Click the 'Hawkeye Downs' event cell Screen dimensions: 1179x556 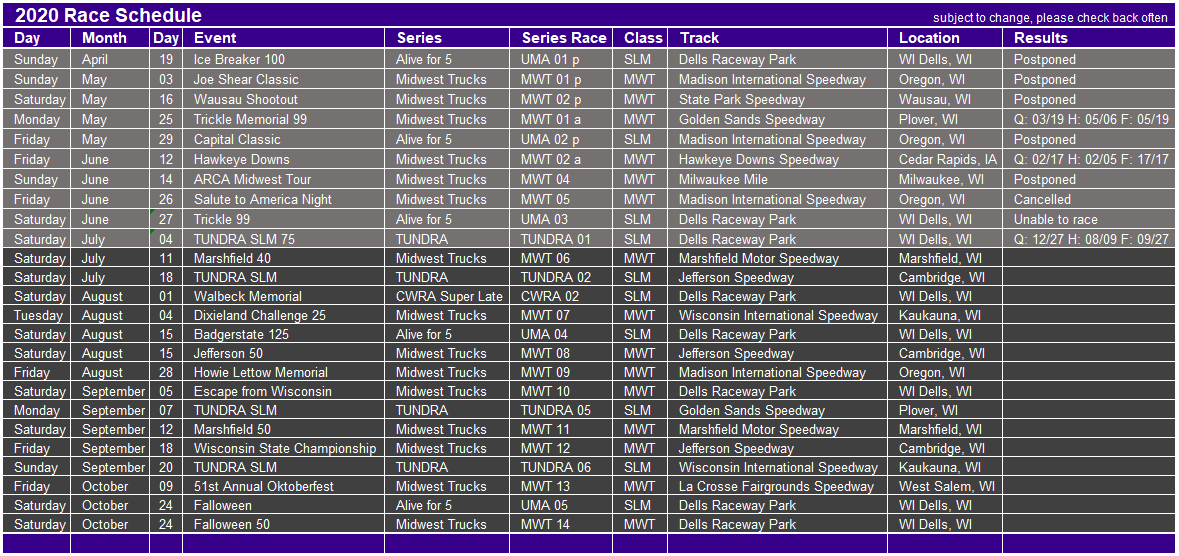(x=283, y=160)
